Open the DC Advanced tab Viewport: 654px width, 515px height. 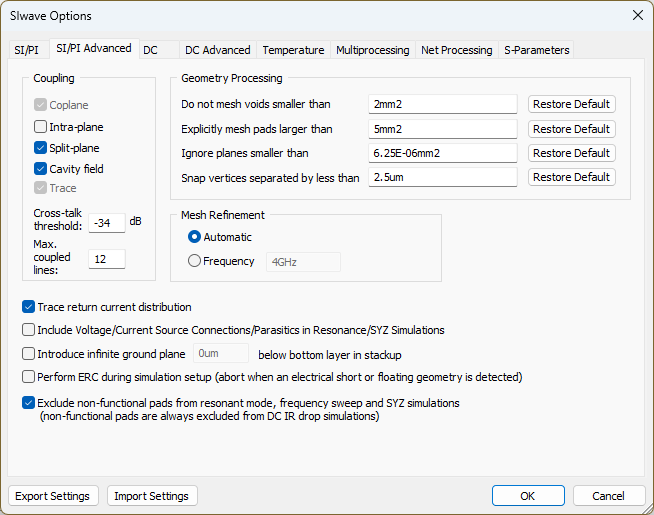point(218,50)
